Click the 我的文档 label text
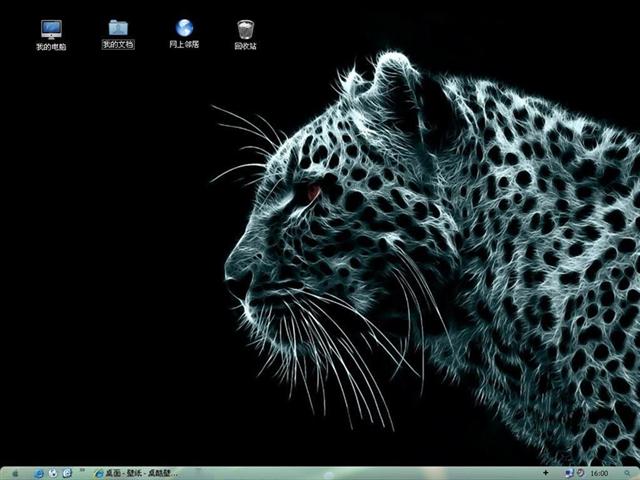Screen dimensions: 640x480 click(117, 45)
